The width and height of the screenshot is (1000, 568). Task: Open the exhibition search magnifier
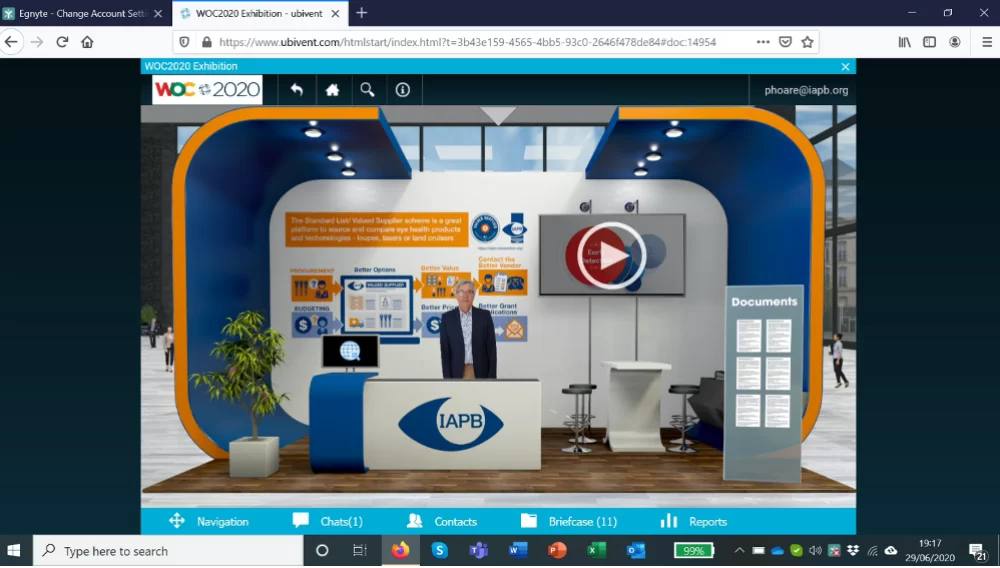pos(367,90)
